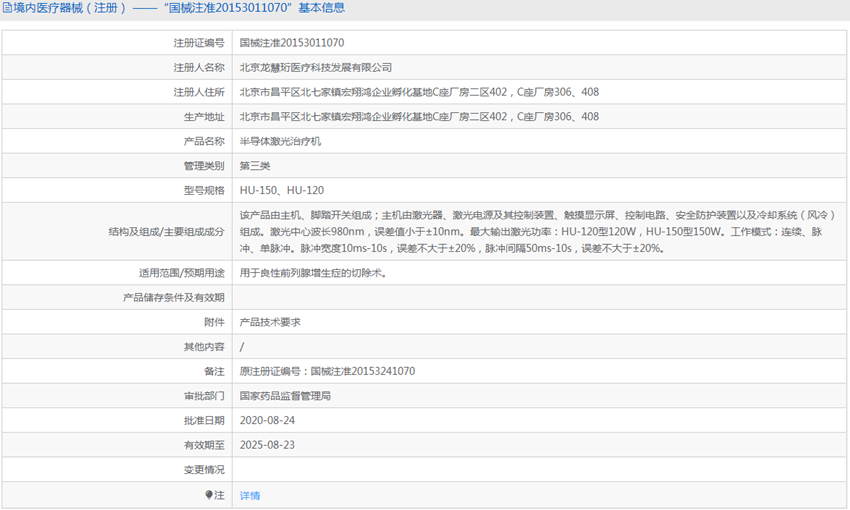Click the 有效期至 label
Image resolution: width=850 pixels, height=510 pixels.
(x=204, y=445)
